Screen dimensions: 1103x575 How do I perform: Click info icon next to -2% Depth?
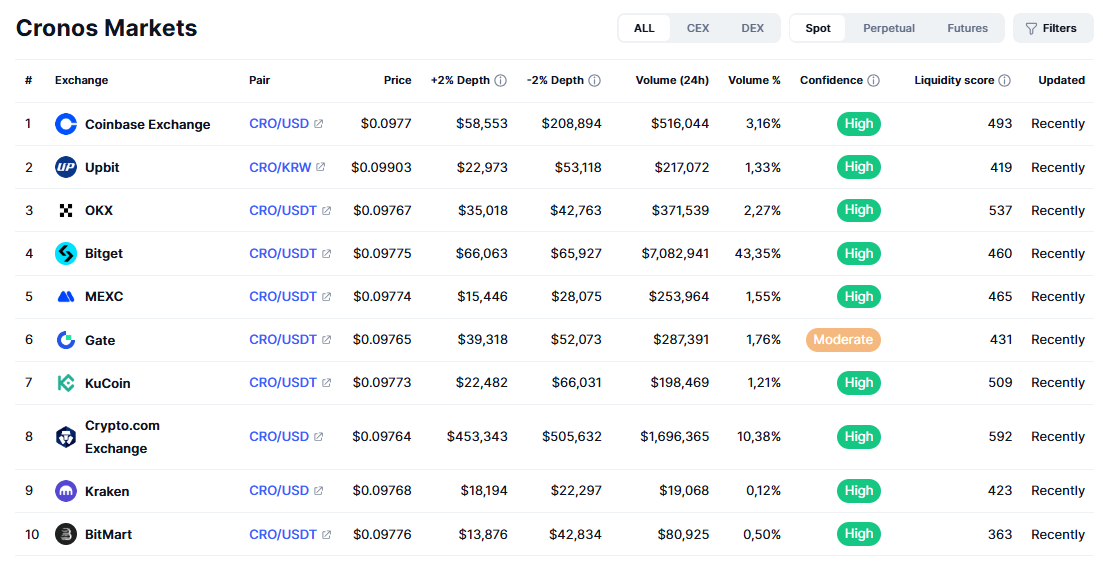click(594, 80)
